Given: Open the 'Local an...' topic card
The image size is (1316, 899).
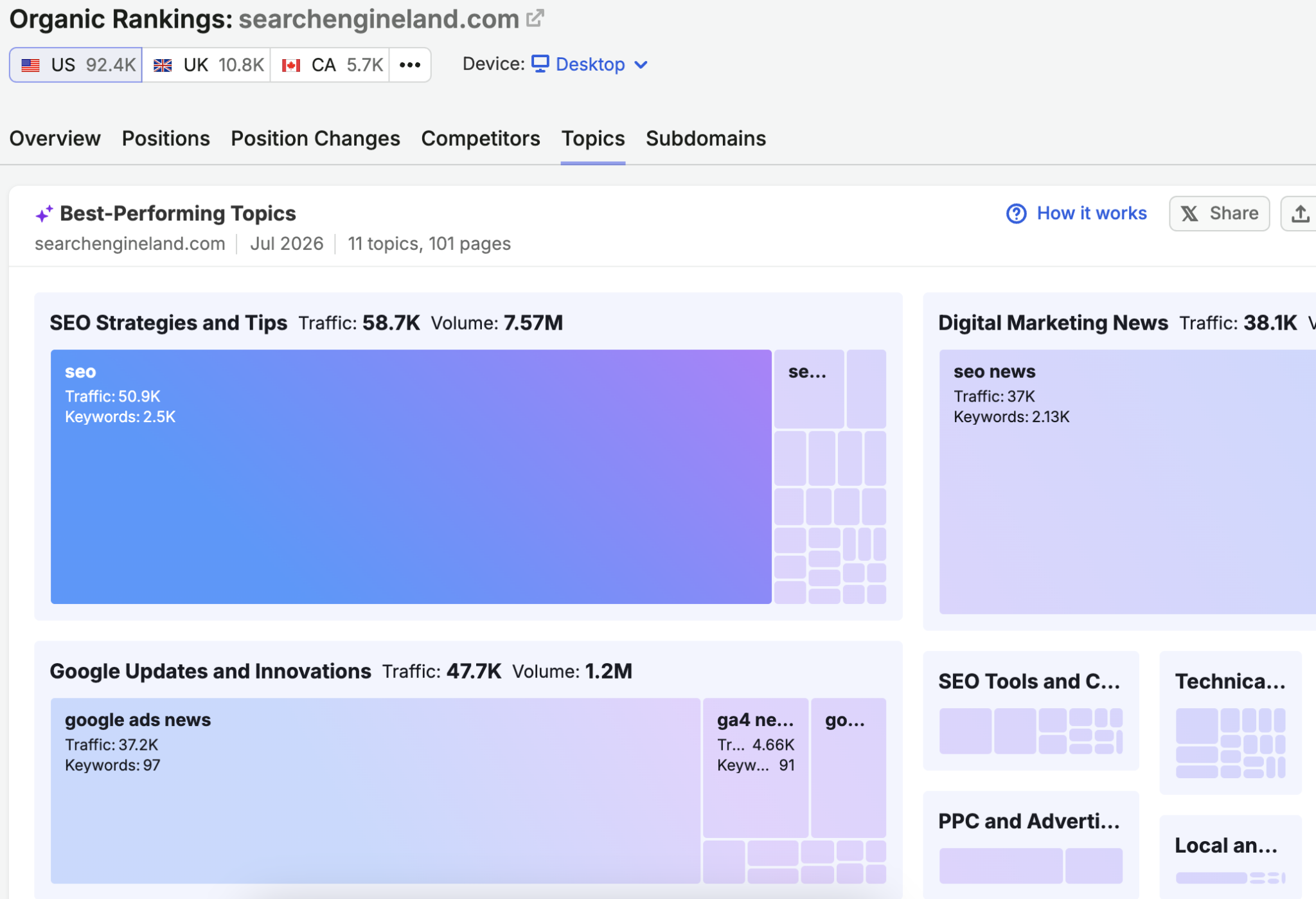Looking at the screenshot, I should coord(1231,857).
